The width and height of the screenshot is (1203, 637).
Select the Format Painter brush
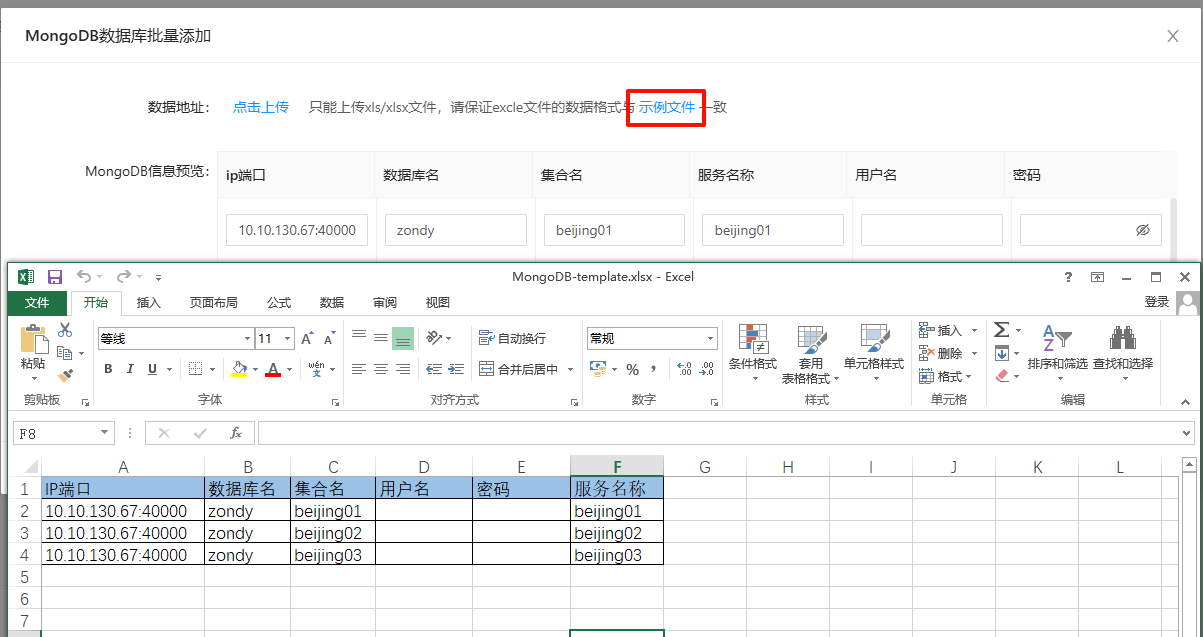[x=65, y=376]
